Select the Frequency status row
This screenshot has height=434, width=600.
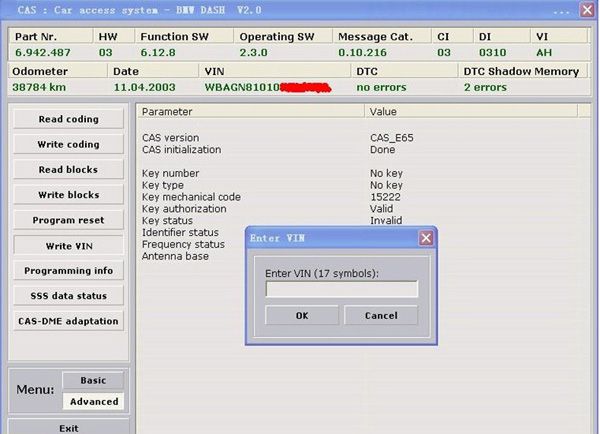pos(183,245)
